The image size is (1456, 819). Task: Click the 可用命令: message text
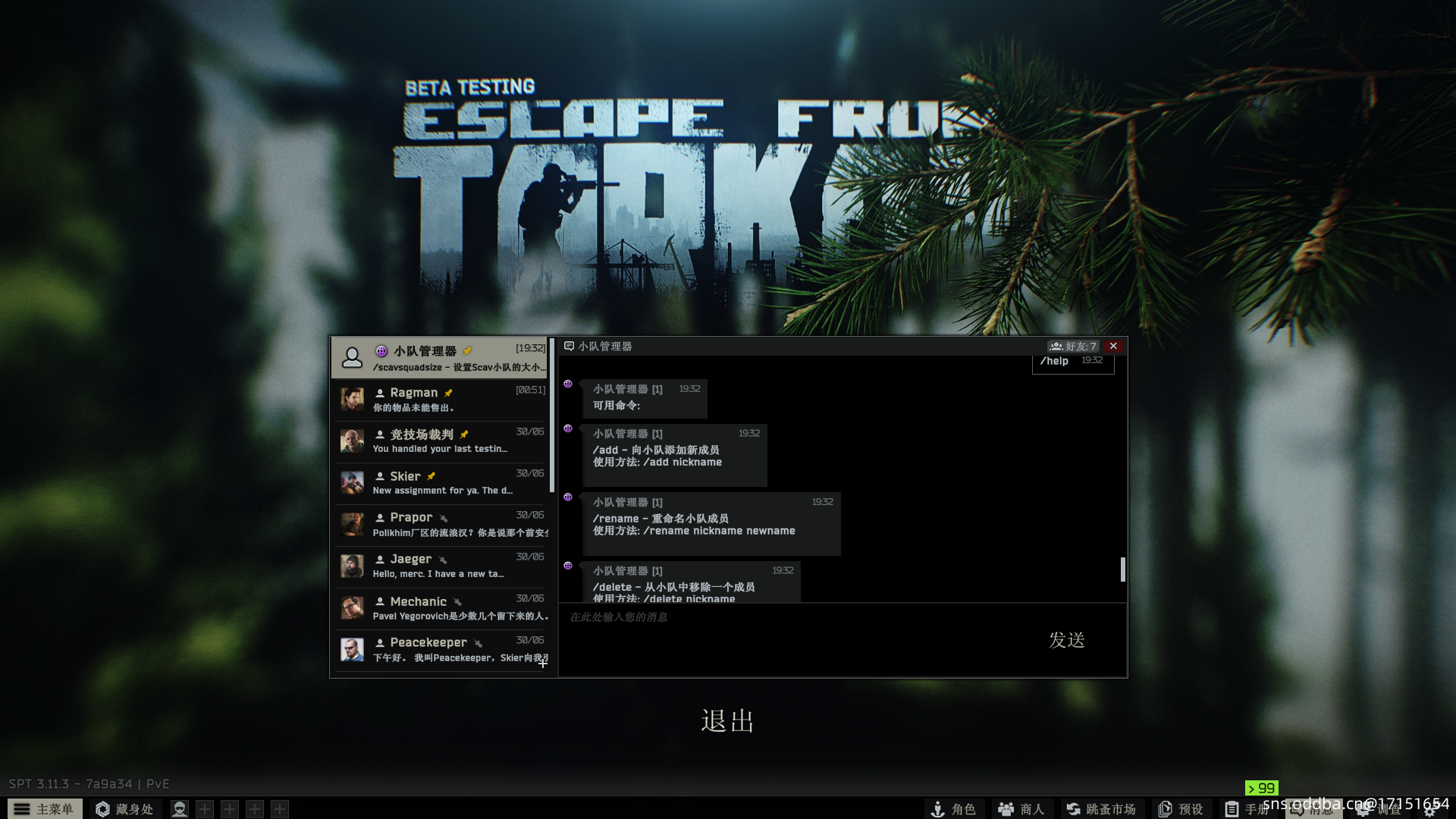pos(617,406)
